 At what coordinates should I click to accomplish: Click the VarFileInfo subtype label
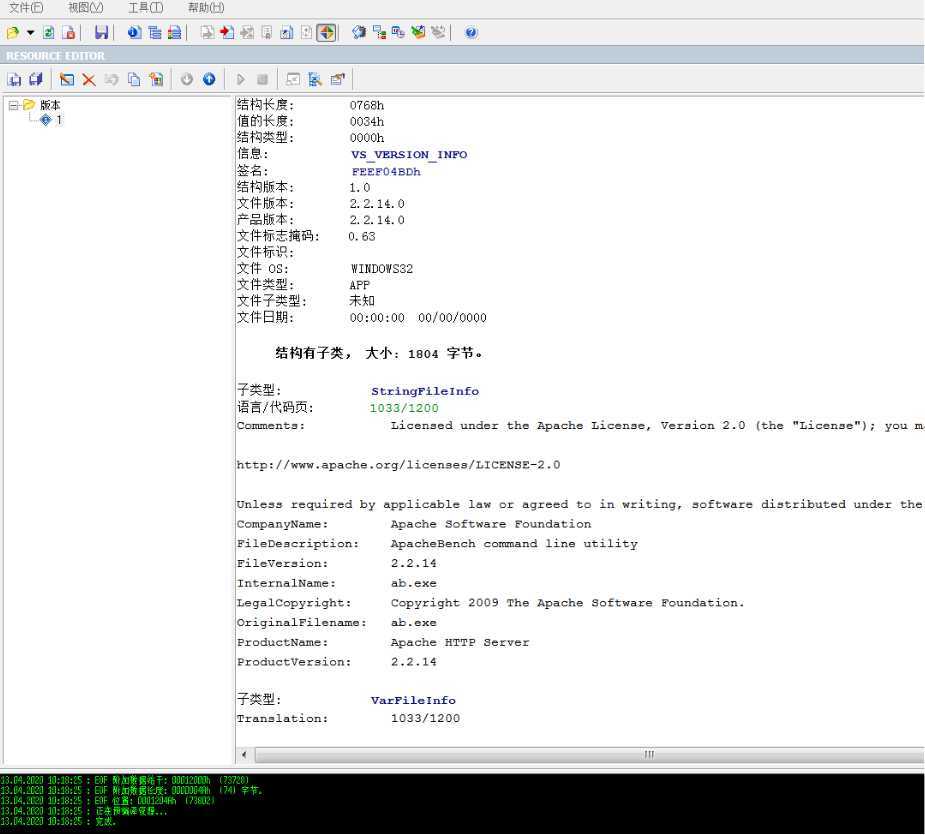pyautogui.click(x=413, y=700)
